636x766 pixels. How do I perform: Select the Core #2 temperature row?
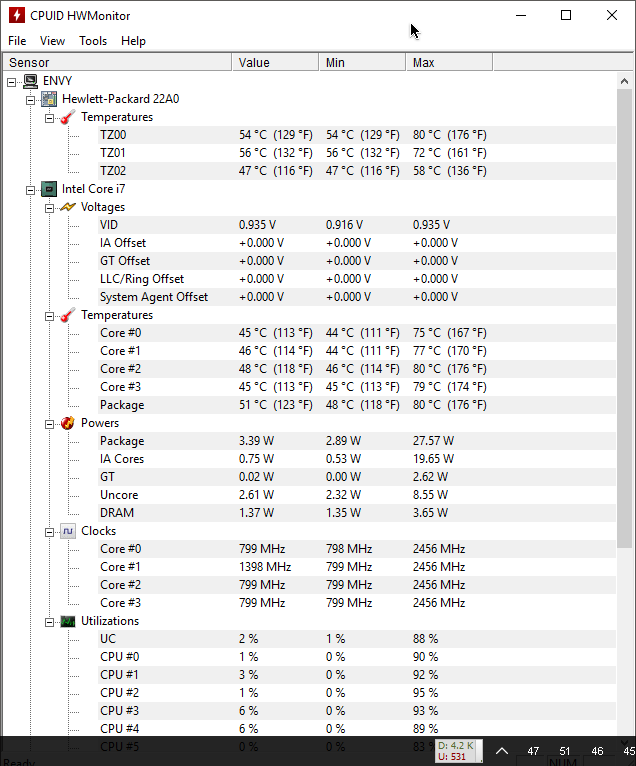click(x=357, y=369)
